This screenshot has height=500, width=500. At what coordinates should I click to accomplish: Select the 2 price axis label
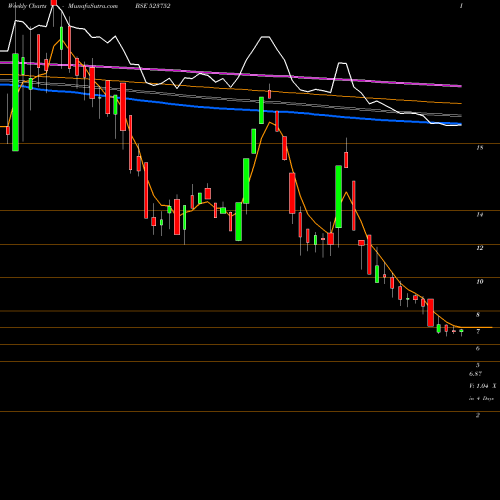(478, 415)
